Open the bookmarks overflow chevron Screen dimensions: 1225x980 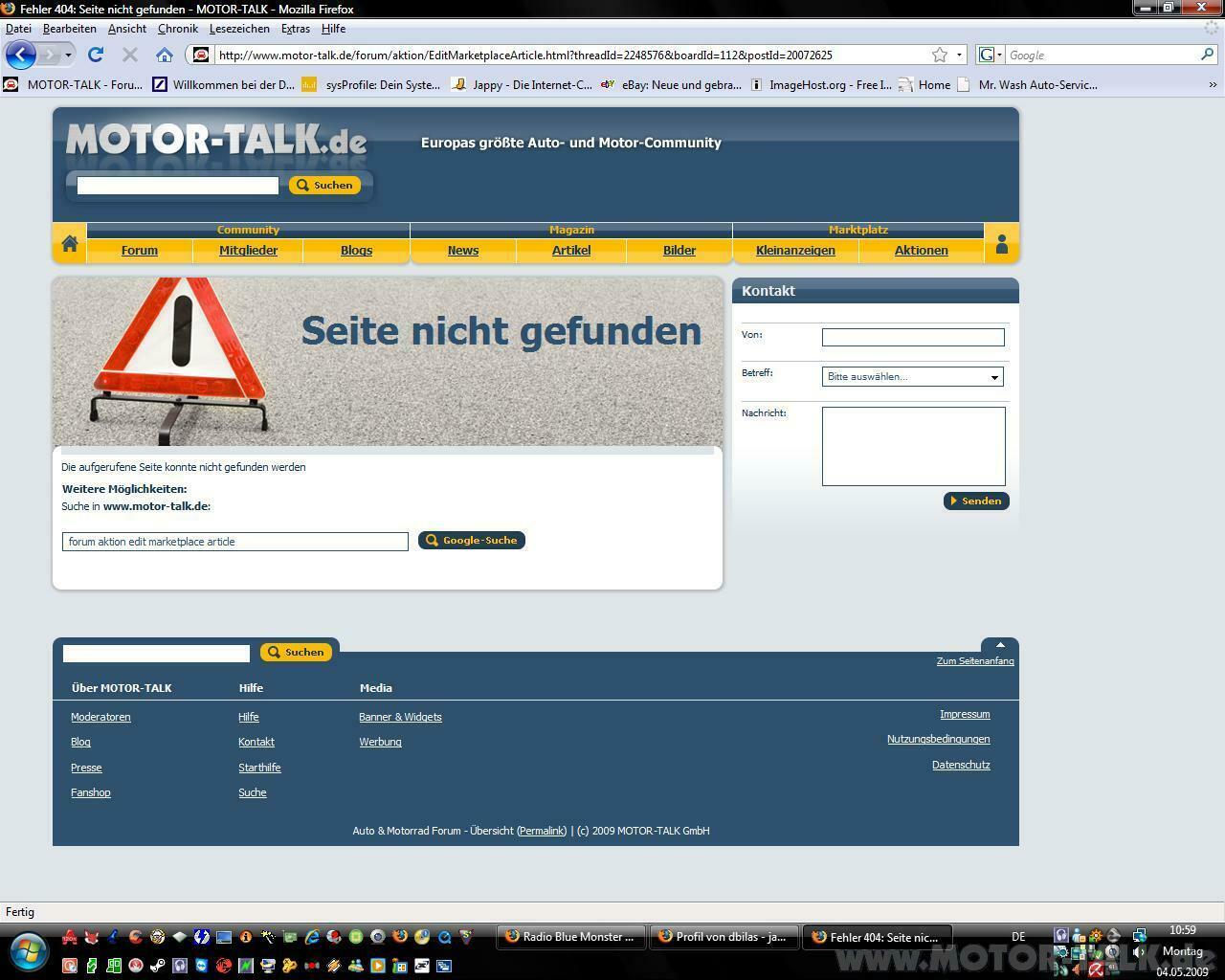click(x=1213, y=85)
